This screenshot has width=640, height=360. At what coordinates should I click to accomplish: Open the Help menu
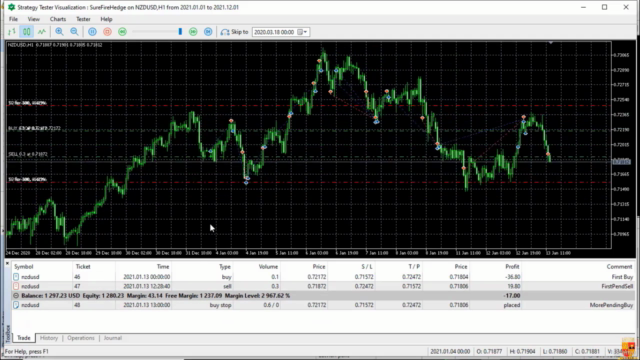click(106, 19)
